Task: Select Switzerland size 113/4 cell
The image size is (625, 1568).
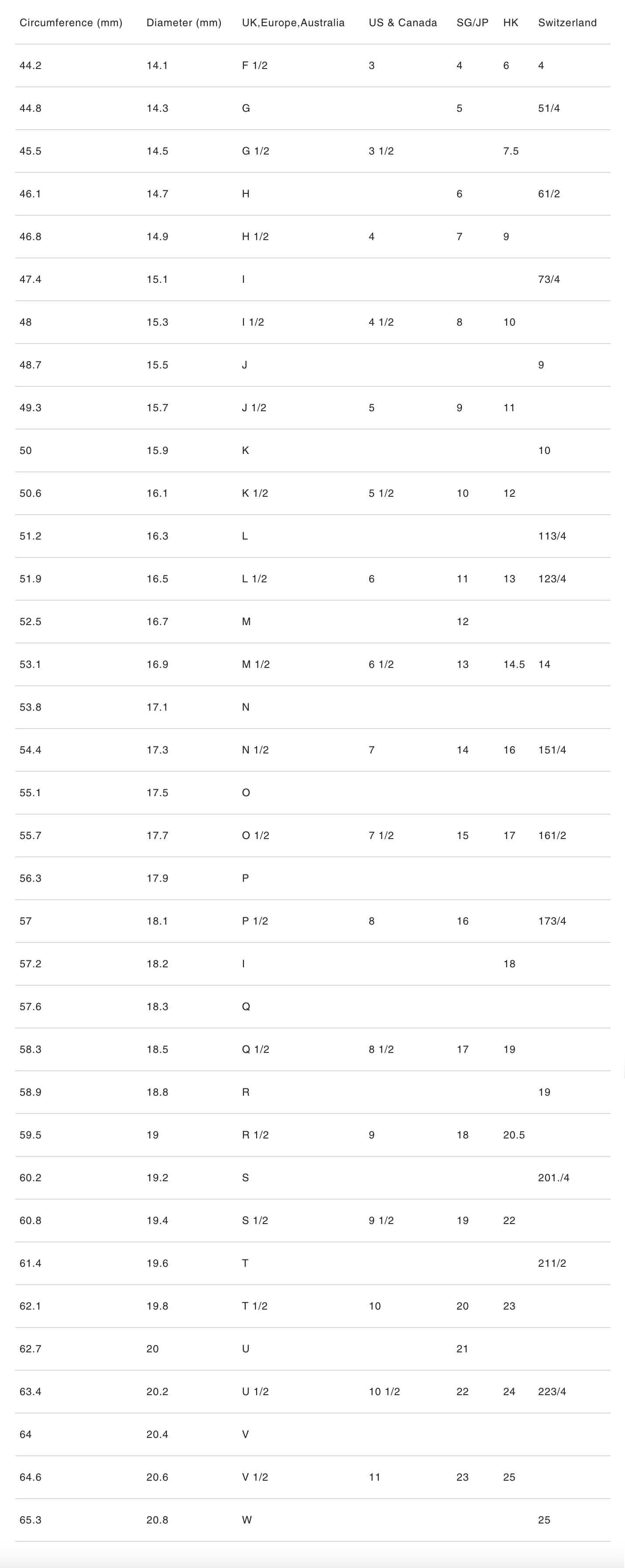Action: click(551, 536)
